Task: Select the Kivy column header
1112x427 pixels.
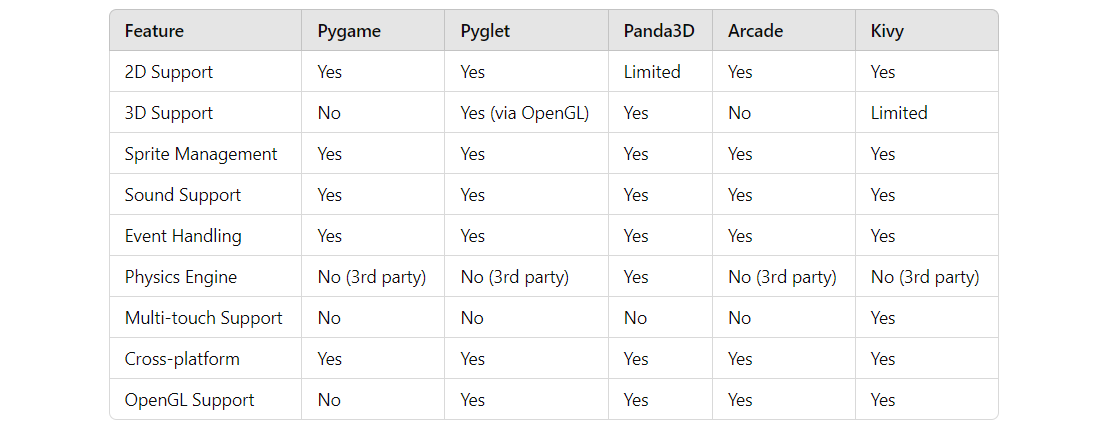Action: 887,31
